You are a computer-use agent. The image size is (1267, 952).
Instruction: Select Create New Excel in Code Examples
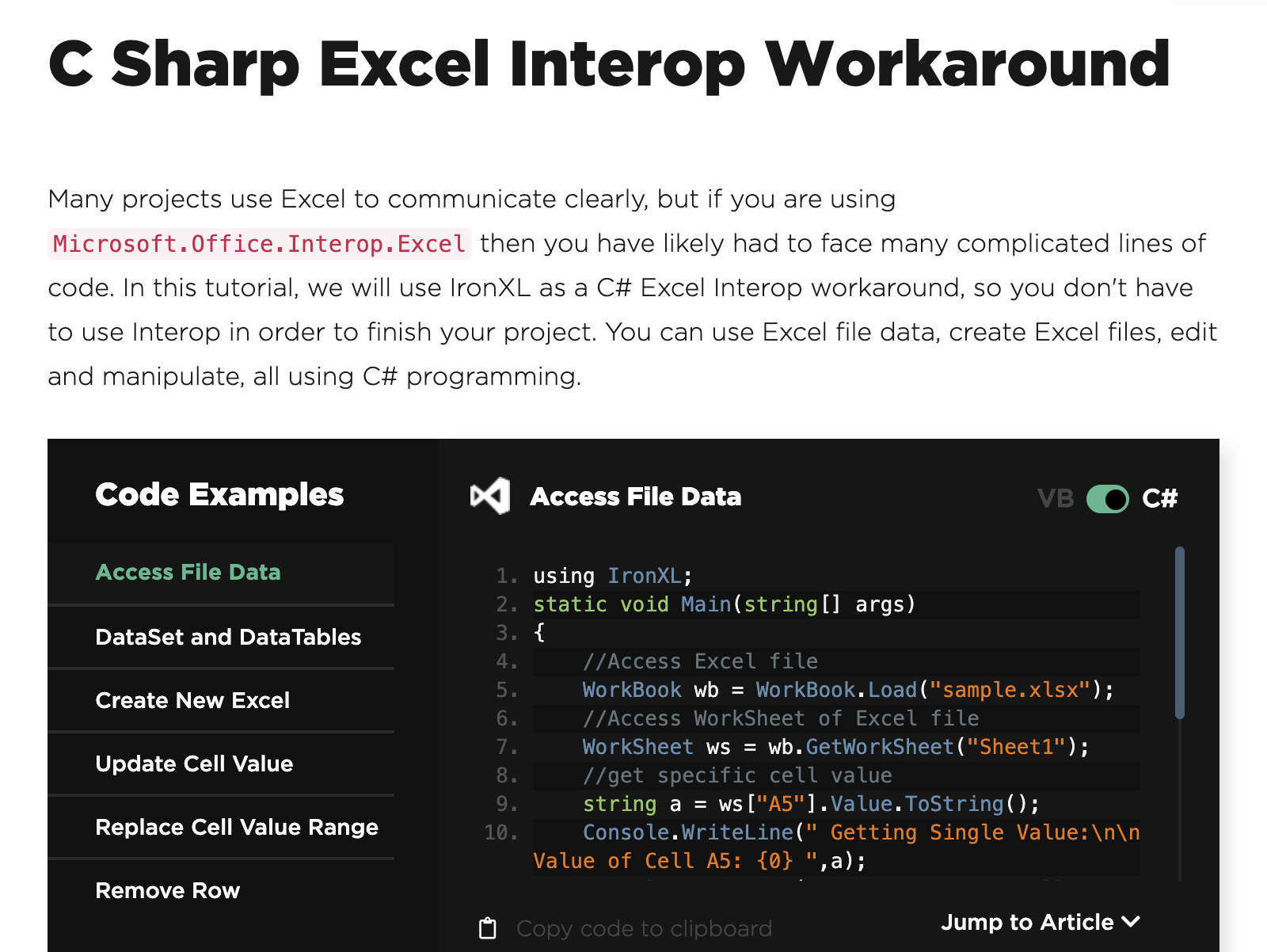[x=192, y=700]
